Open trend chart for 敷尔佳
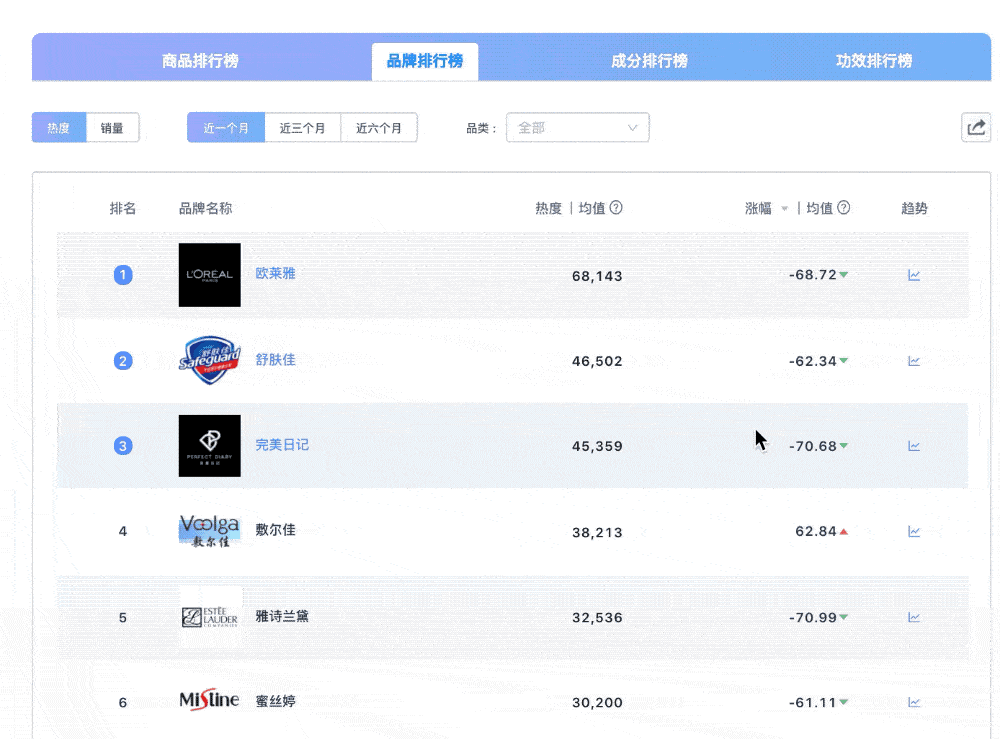Image resolution: width=1000 pixels, height=739 pixels. (x=914, y=531)
